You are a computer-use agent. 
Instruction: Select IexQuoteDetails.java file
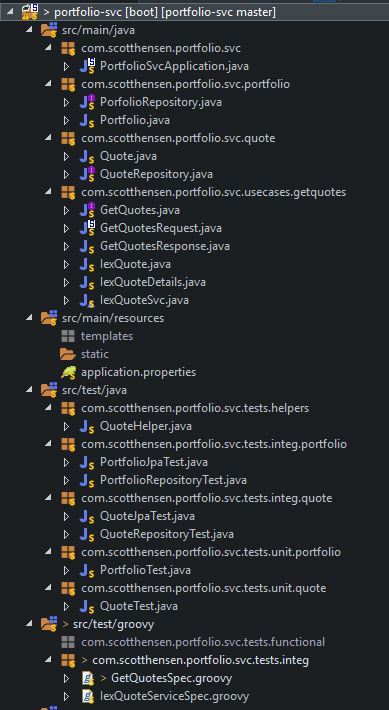click(x=153, y=282)
